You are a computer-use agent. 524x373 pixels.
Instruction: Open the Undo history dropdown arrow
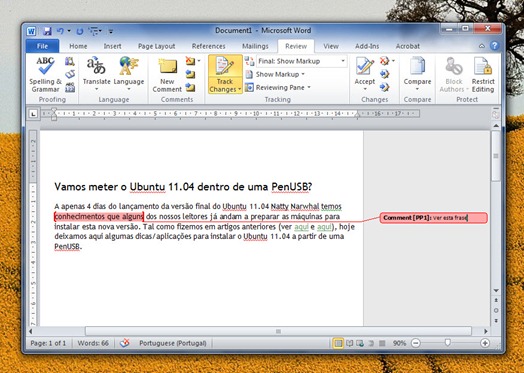pyautogui.click(x=69, y=31)
